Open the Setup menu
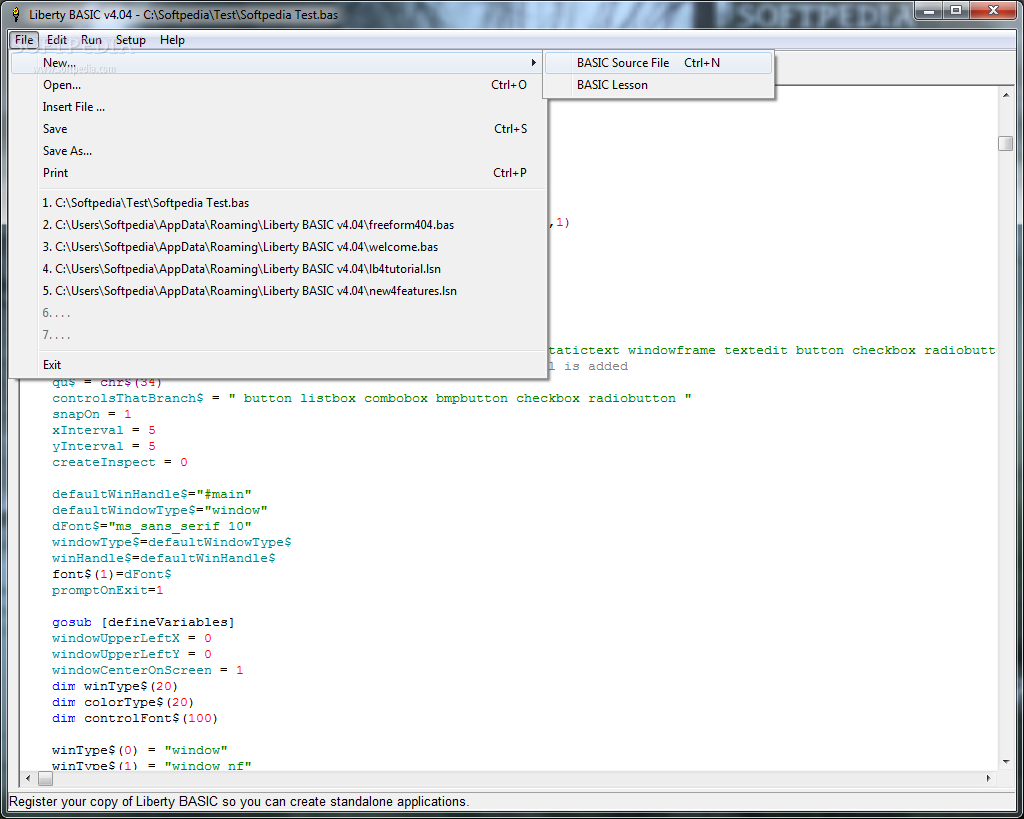Viewport: 1024px width, 819px height. pyautogui.click(x=131, y=40)
